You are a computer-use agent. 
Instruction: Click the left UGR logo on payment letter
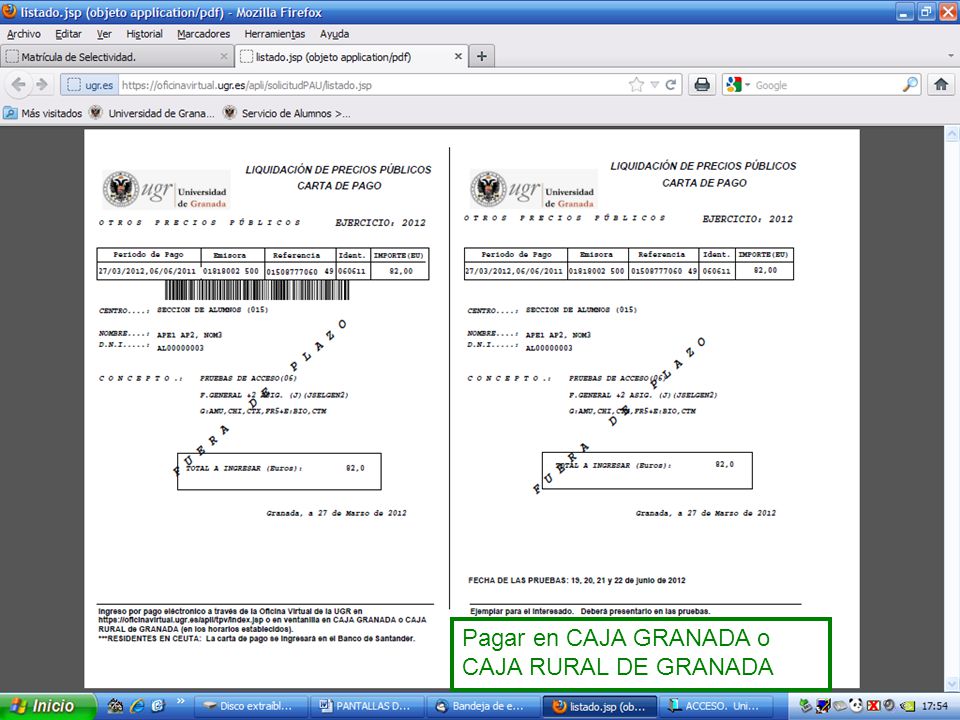point(165,189)
